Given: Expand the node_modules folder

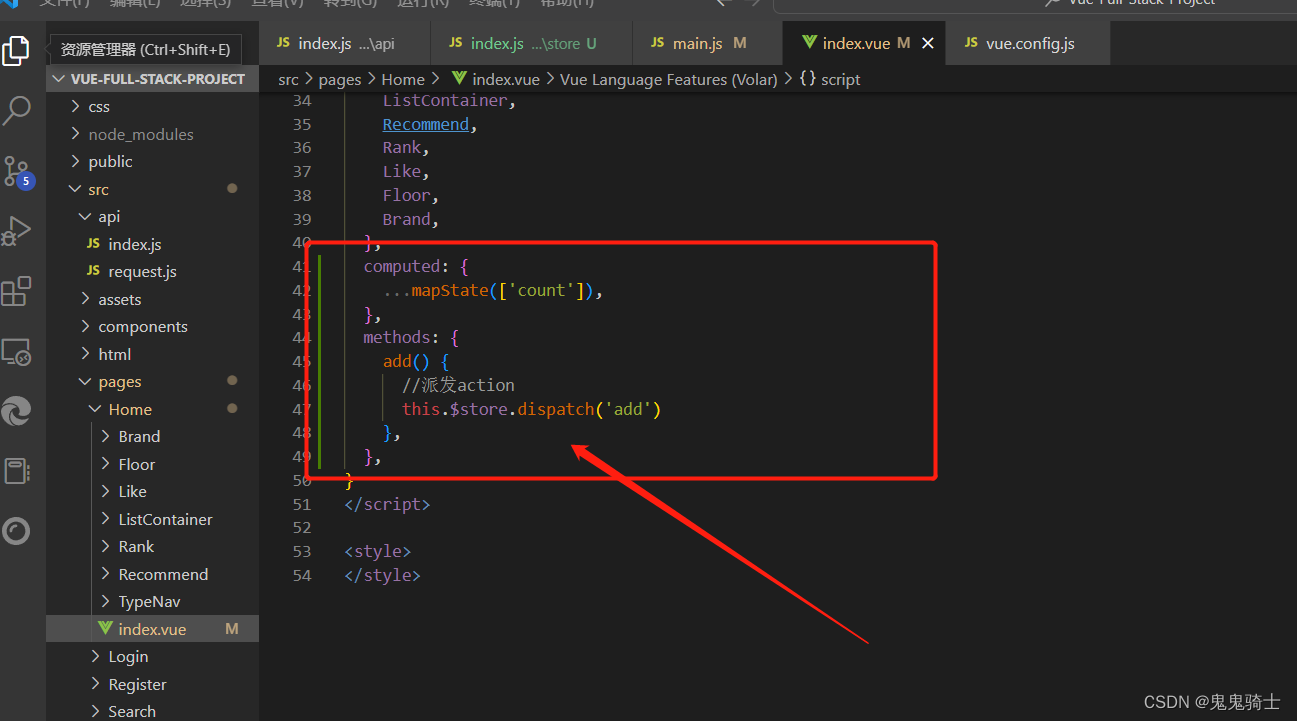Looking at the screenshot, I should pyautogui.click(x=152, y=134).
